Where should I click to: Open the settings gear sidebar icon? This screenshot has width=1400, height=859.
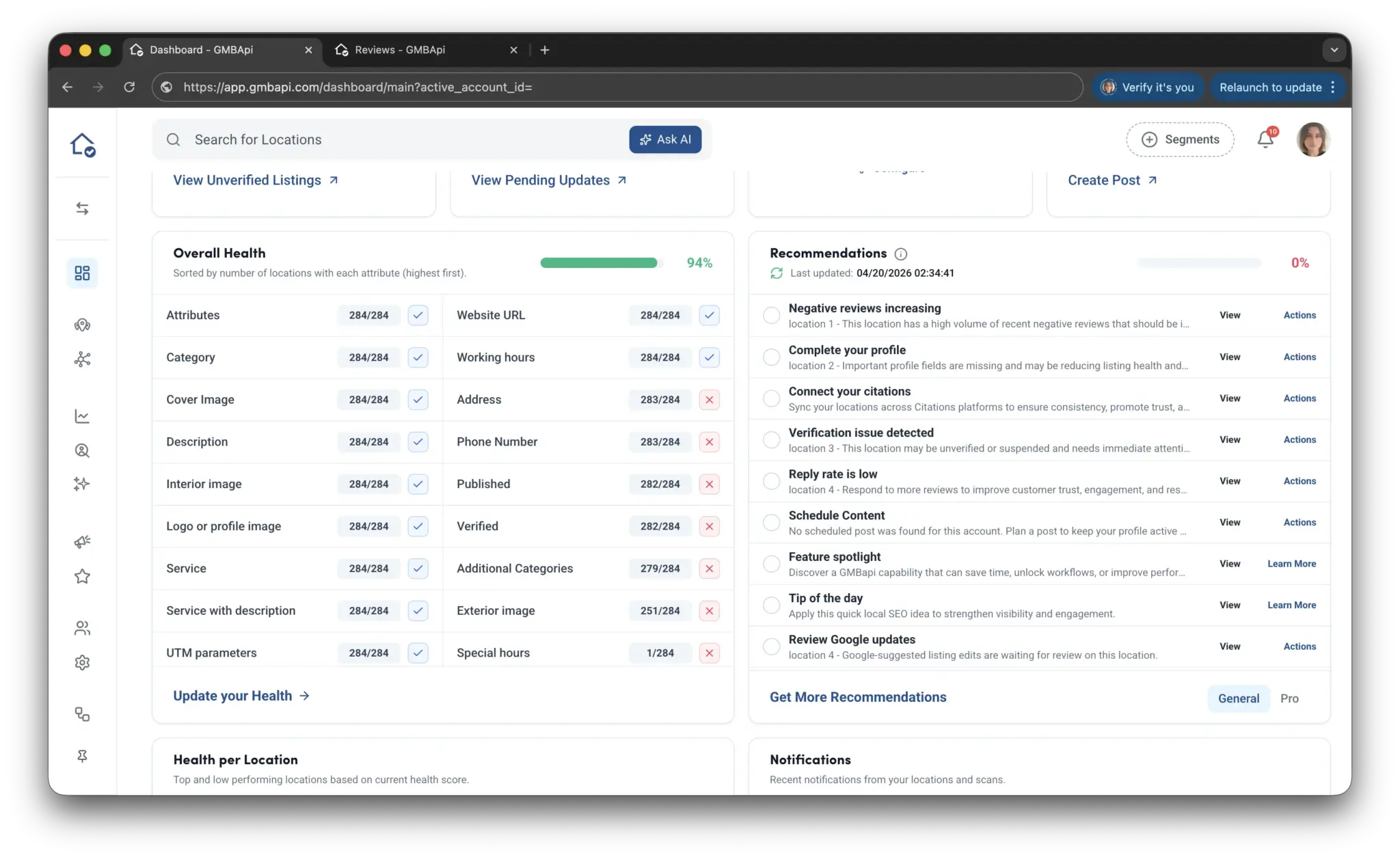pyautogui.click(x=82, y=662)
